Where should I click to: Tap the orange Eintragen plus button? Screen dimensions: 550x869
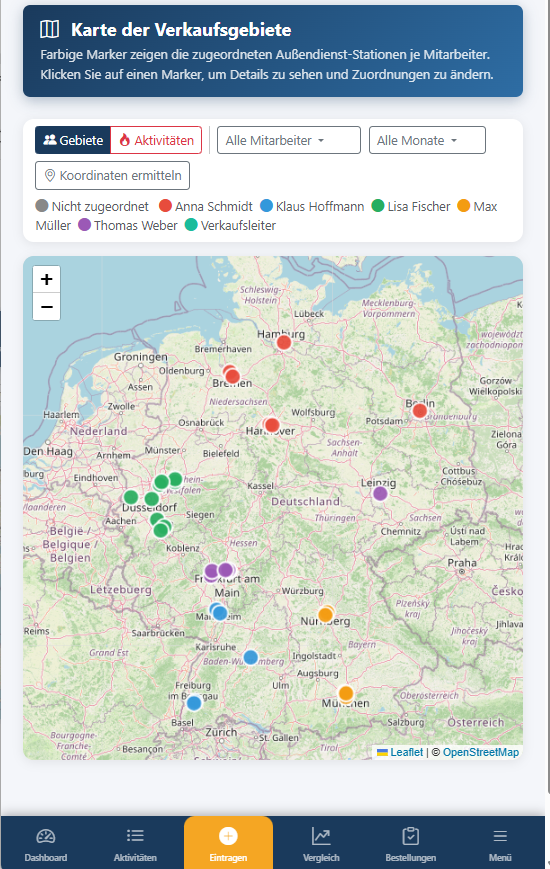pyautogui.click(x=228, y=843)
